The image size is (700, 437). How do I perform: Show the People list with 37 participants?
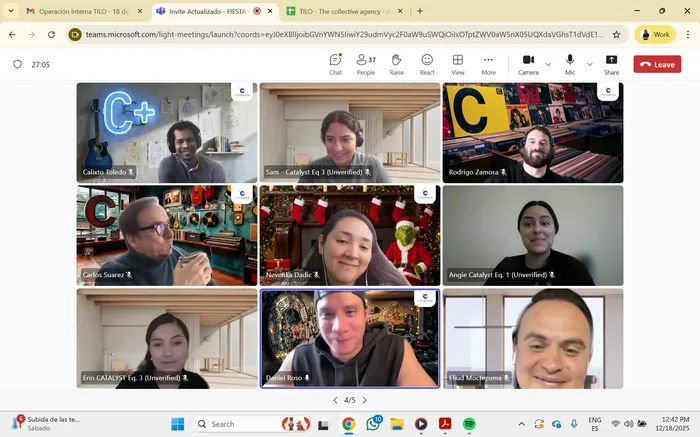point(366,64)
